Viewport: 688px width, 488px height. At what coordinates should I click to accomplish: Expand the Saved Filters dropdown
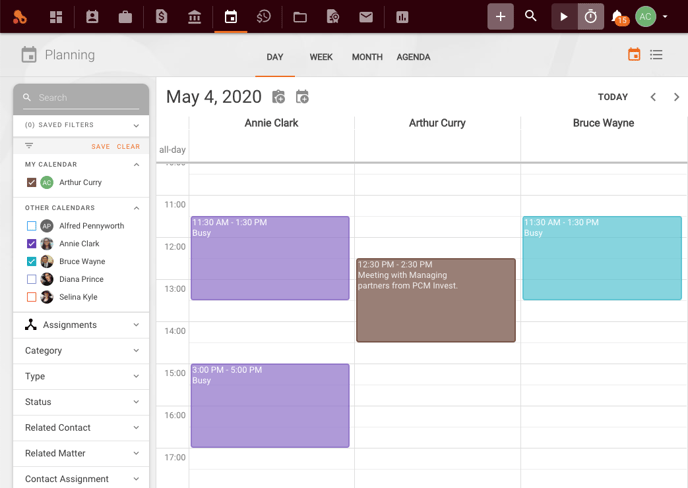click(136, 126)
